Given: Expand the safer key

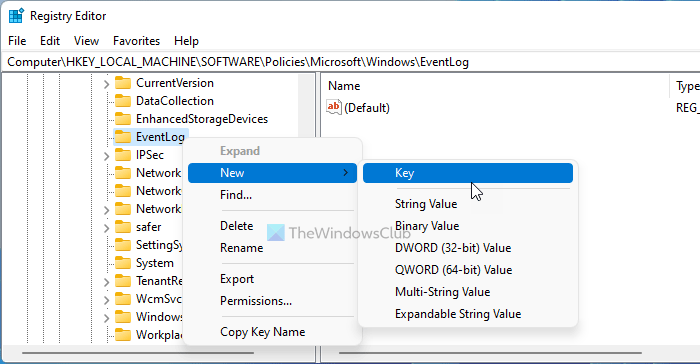Looking at the screenshot, I should pyautogui.click(x=106, y=228).
